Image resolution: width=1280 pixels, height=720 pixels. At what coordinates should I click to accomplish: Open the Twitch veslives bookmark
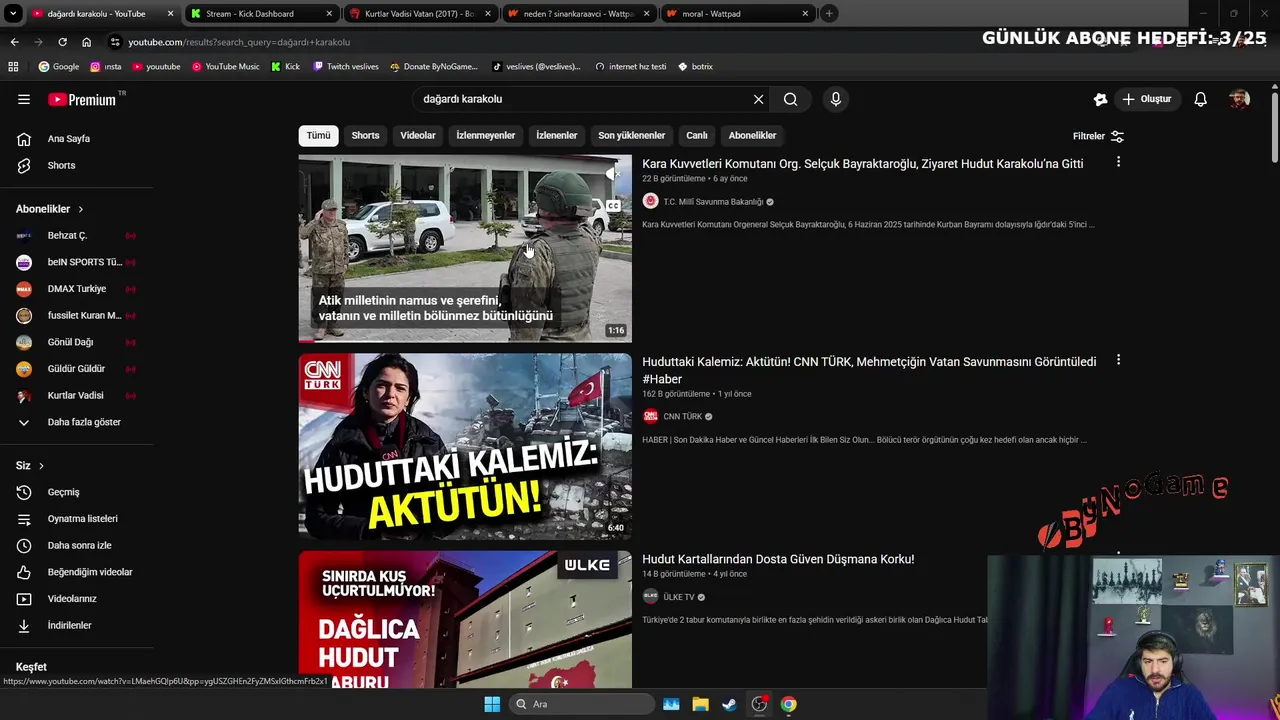pyautogui.click(x=345, y=67)
